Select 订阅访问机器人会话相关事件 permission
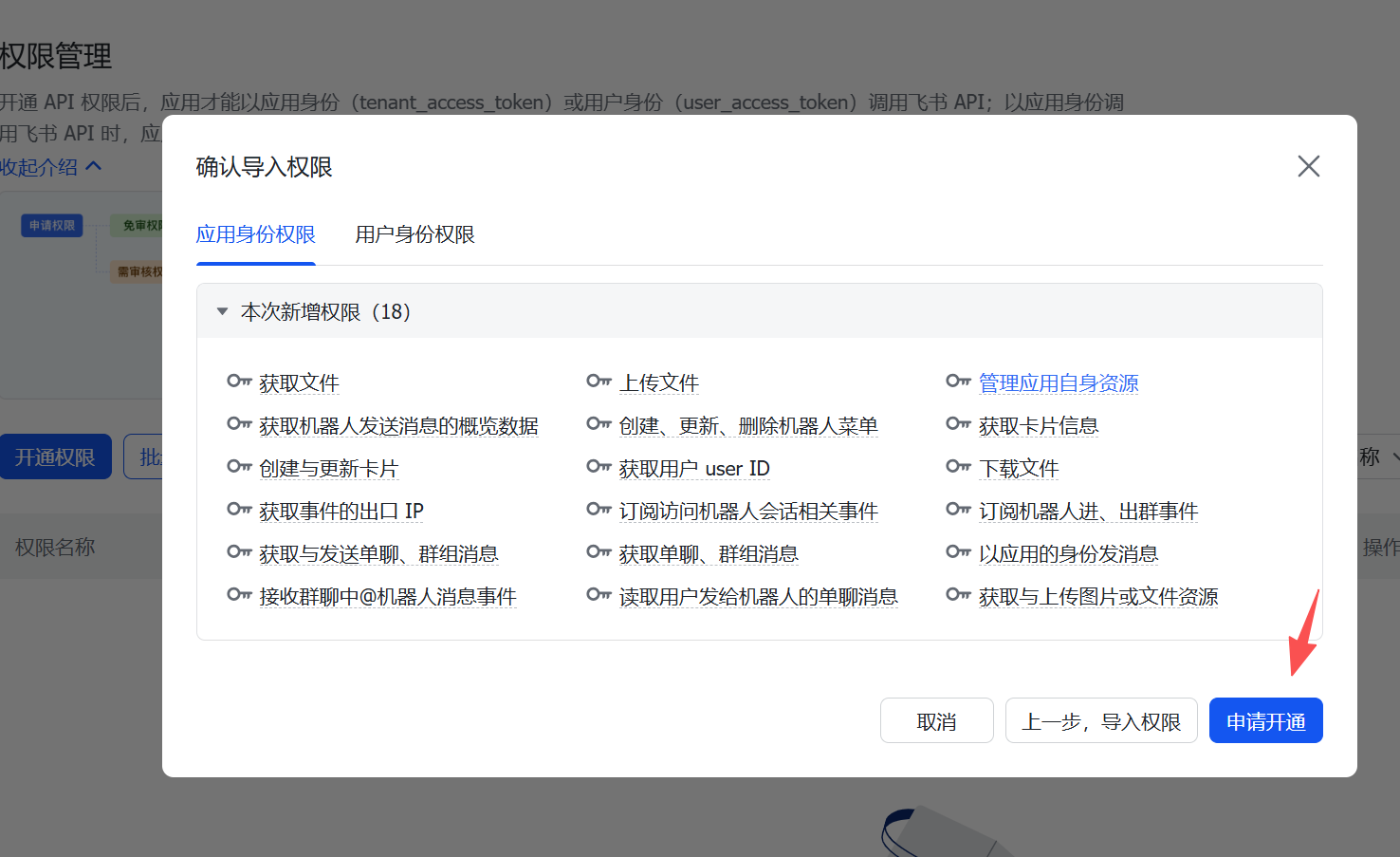This screenshot has height=857, width=1400. pyautogui.click(x=748, y=512)
